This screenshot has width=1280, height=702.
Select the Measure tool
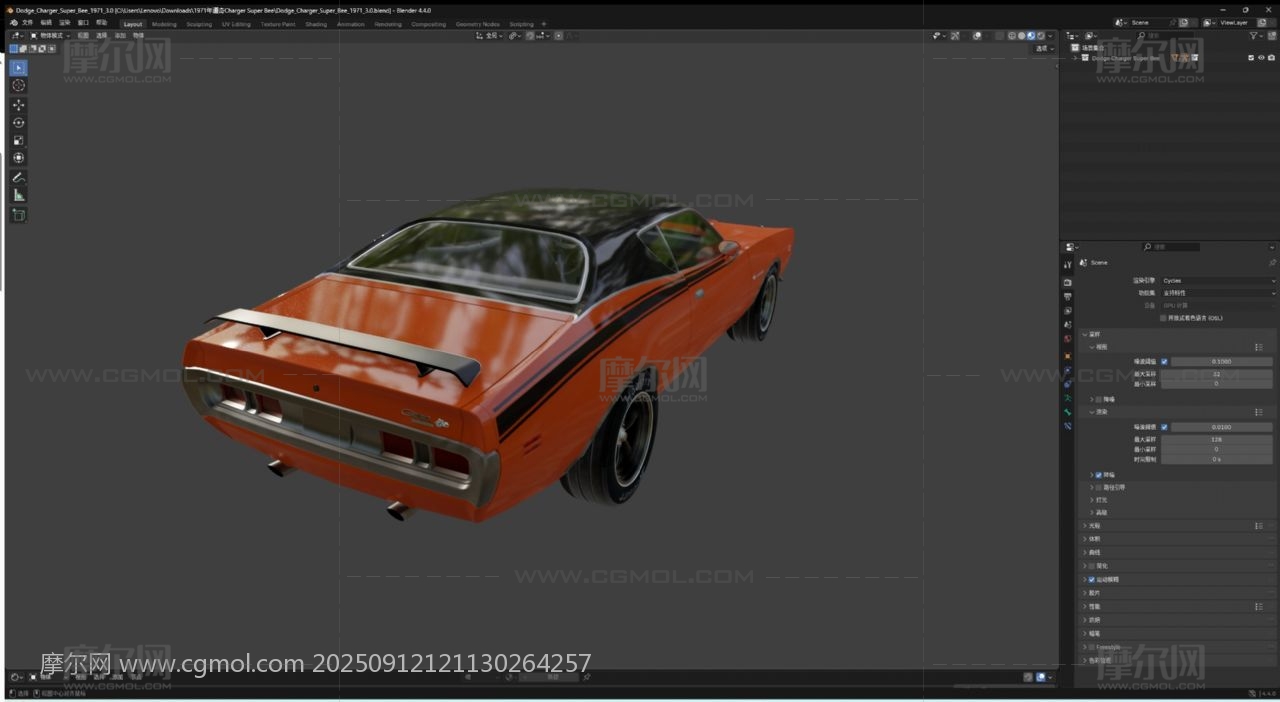pos(18,195)
